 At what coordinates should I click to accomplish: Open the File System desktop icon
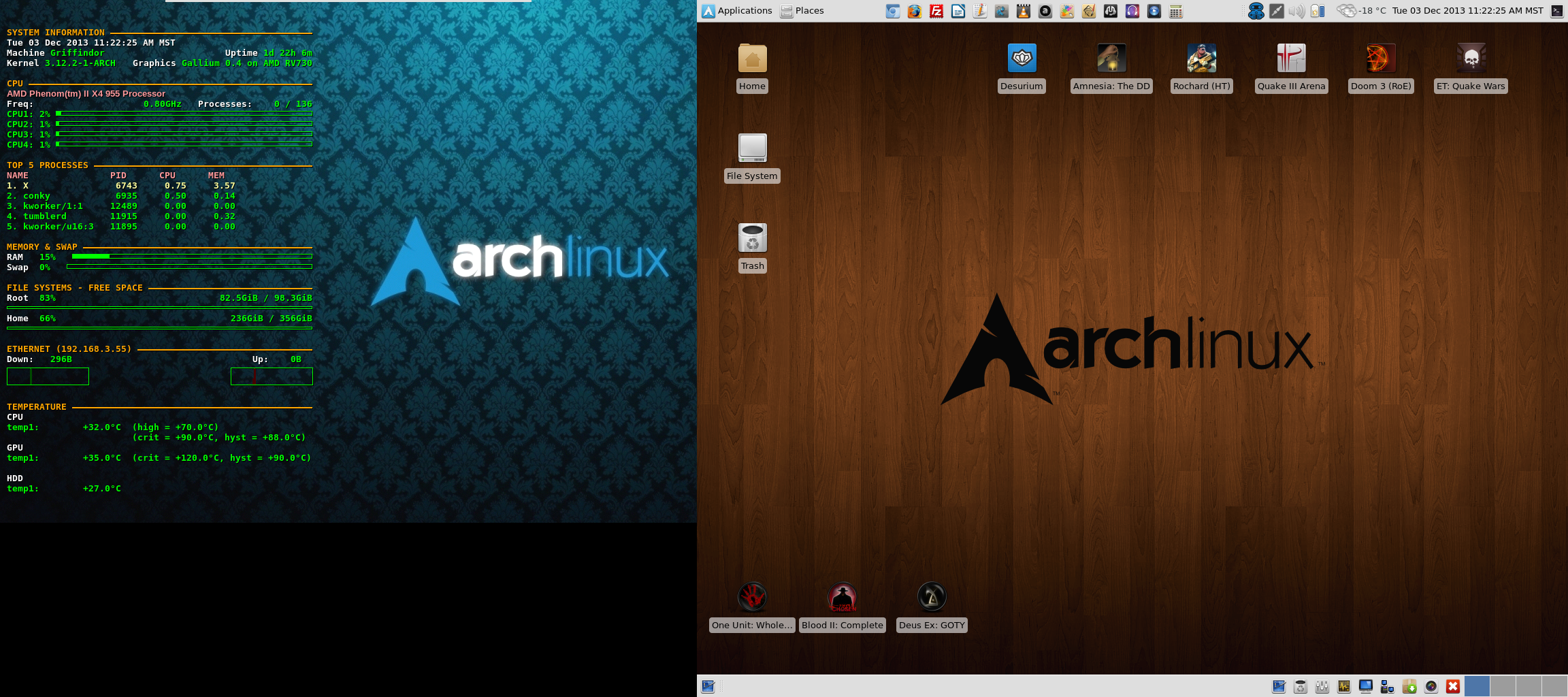pyautogui.click(x=753, y=158)
